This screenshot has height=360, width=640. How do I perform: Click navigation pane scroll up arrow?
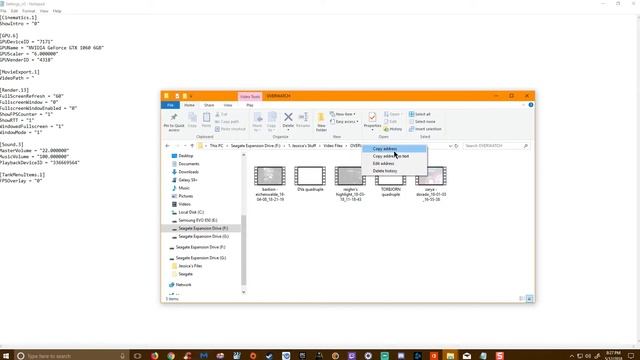(x=244, y=155)
